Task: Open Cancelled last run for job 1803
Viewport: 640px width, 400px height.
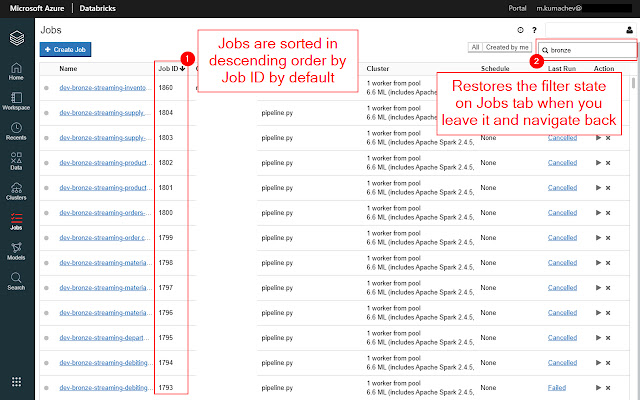Action: (562, 138)
